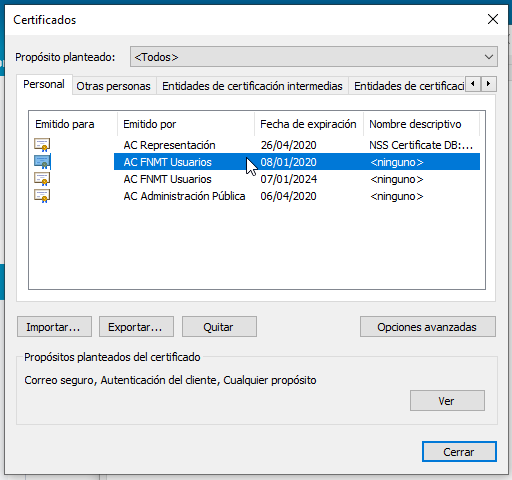
Task: Close the dialog with Cerrar button
Action: 459,452
